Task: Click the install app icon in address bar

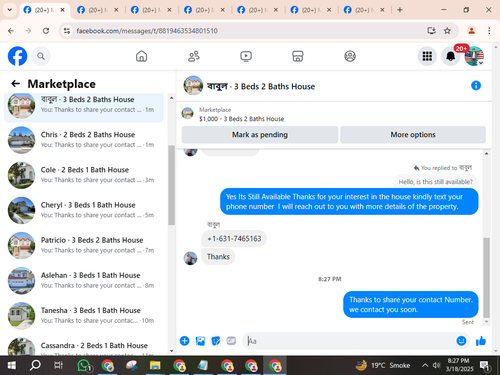Action: click(x=431, y=31)
